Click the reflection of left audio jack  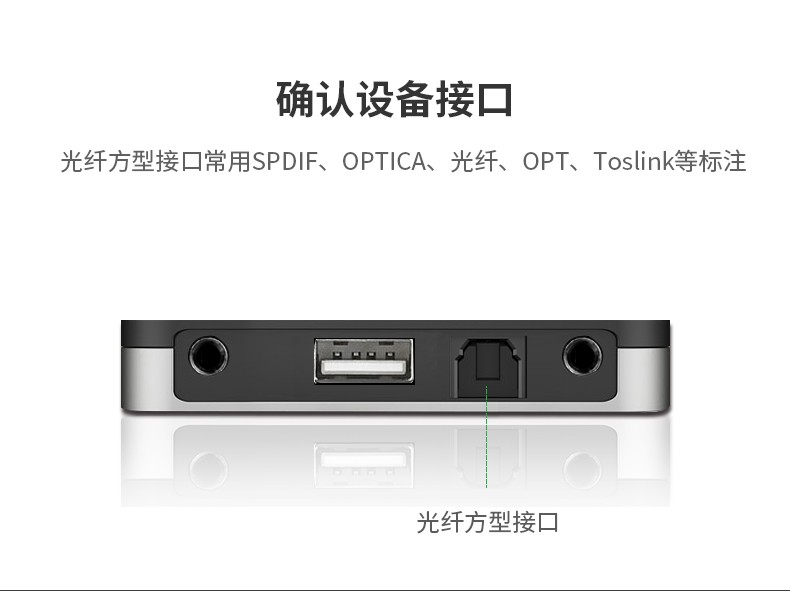(208, 470)
